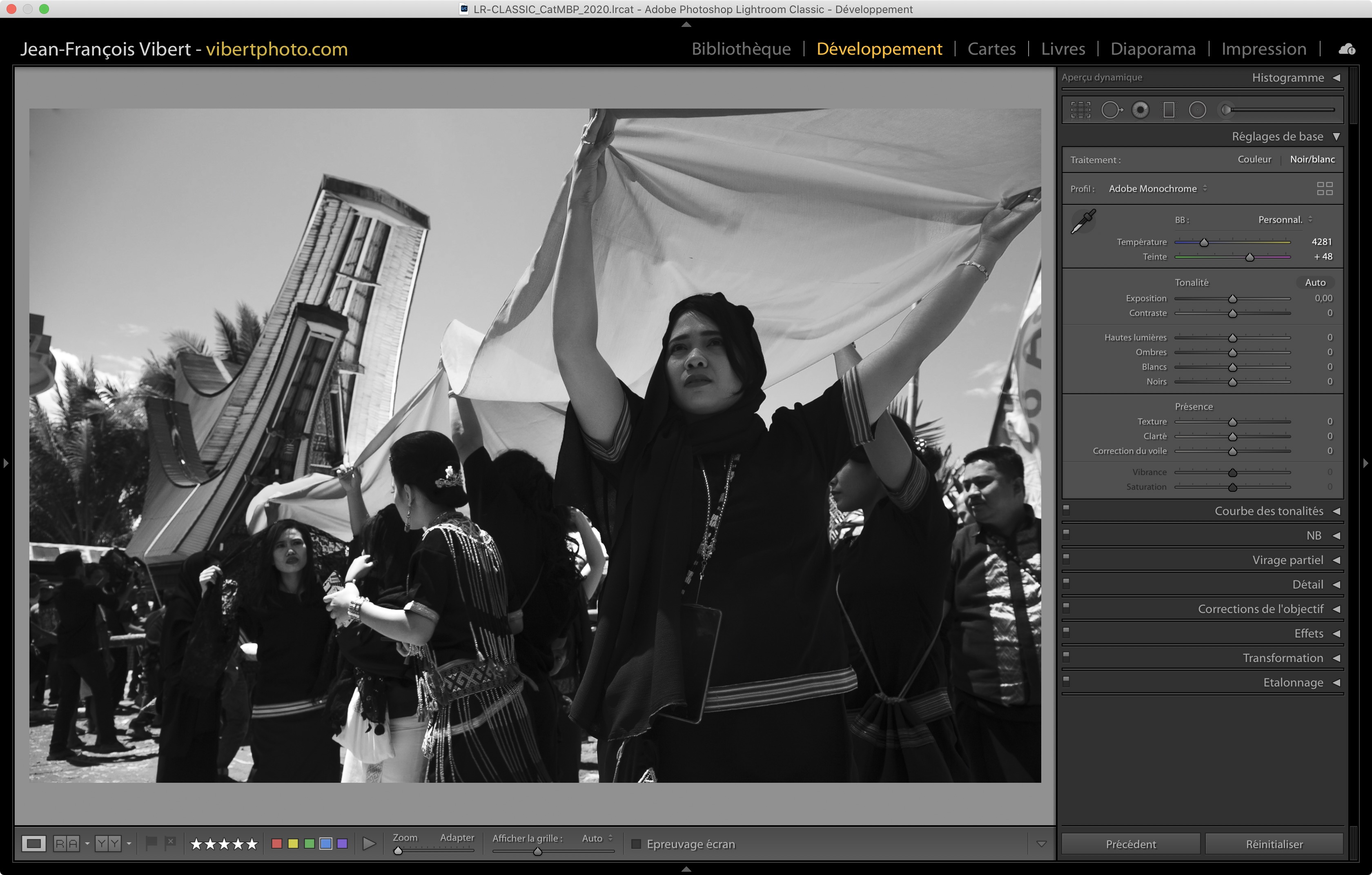
Task: Select the red eye correction tool
Action: pos(1140,110)
